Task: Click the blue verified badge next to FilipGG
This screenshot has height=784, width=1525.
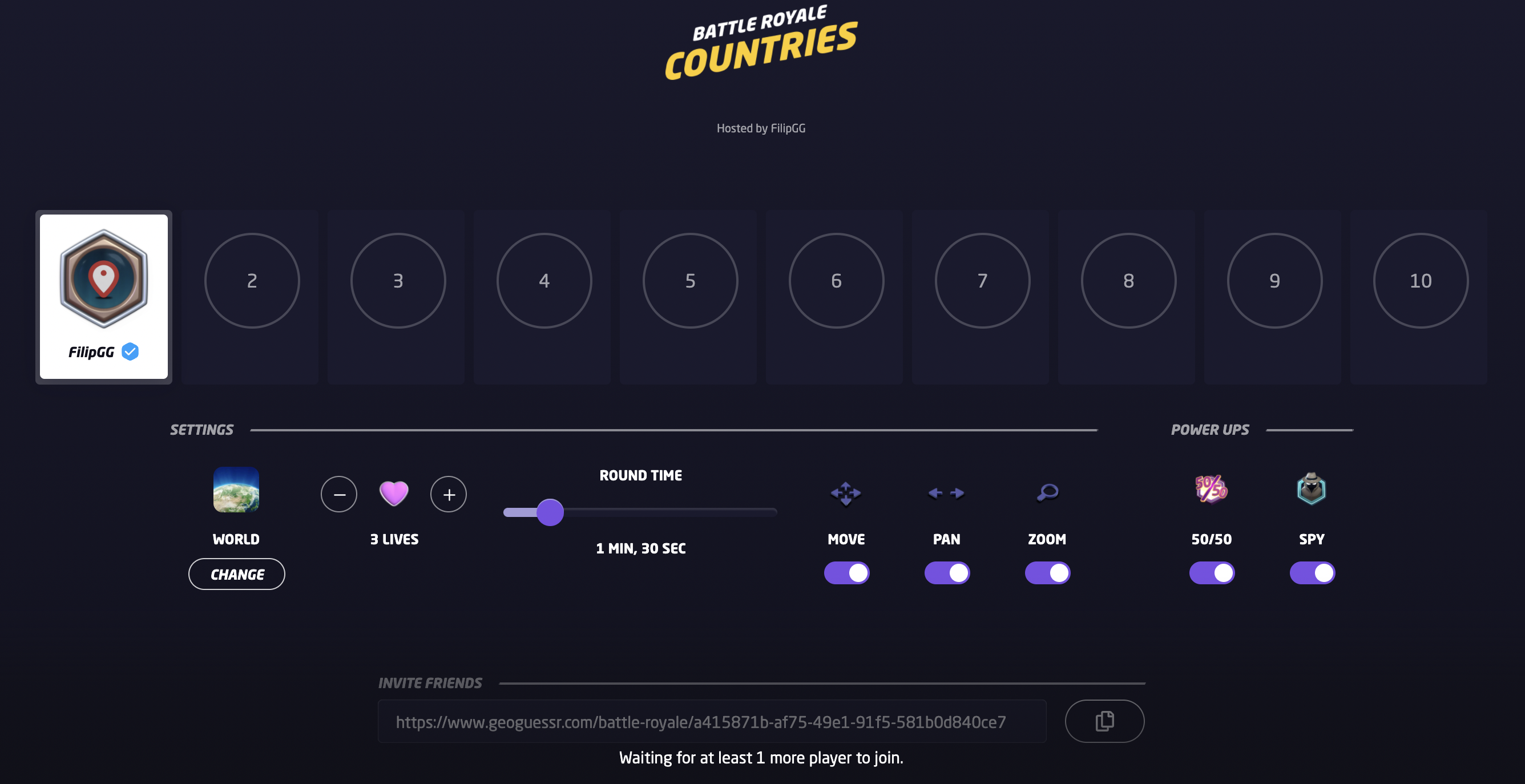Action: (x=130, y=352)
